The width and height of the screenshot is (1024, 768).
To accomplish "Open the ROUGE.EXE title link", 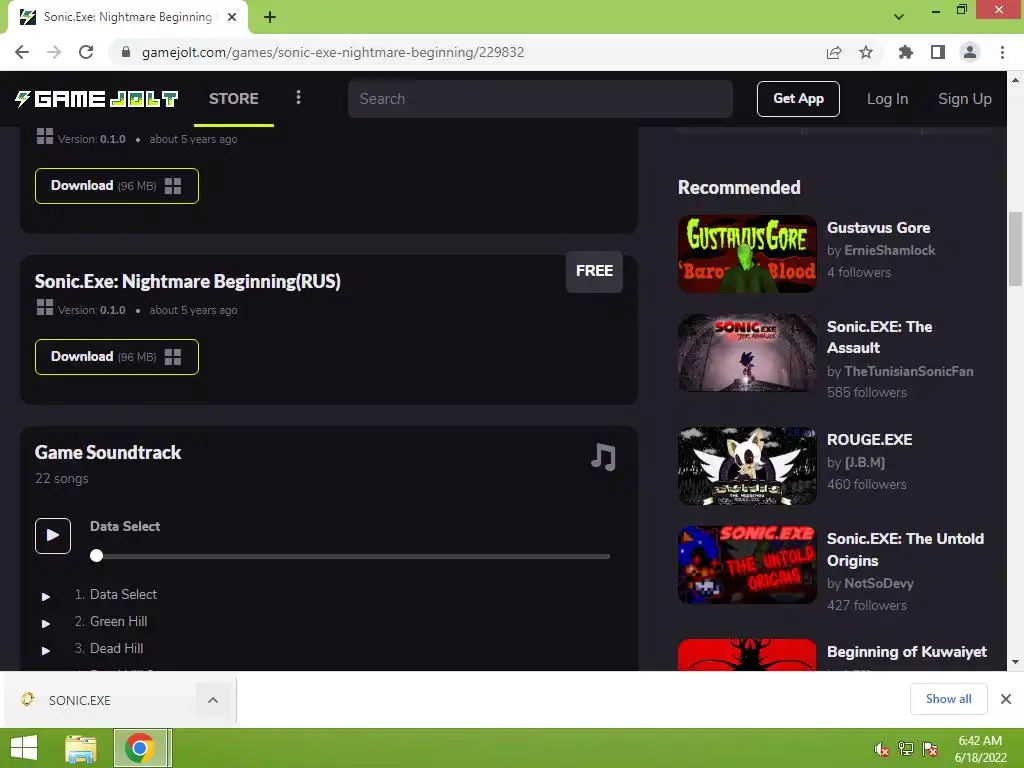I will pos(869,440).
